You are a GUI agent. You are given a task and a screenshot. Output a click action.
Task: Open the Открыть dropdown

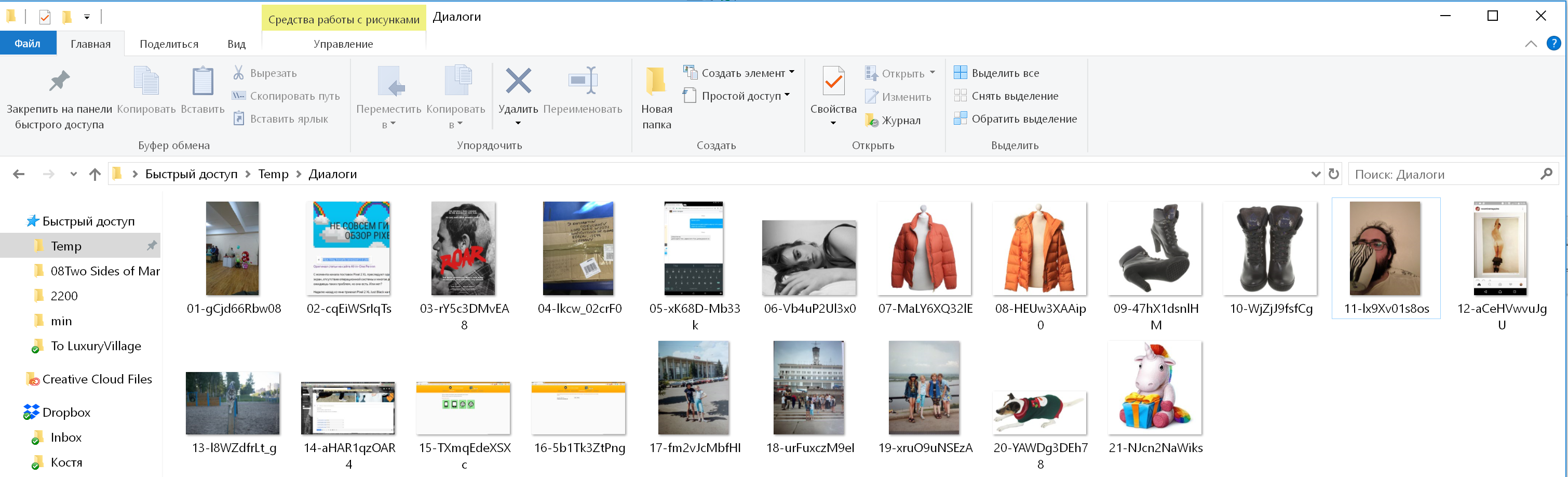pyautogui.click(x=932, y=73)
